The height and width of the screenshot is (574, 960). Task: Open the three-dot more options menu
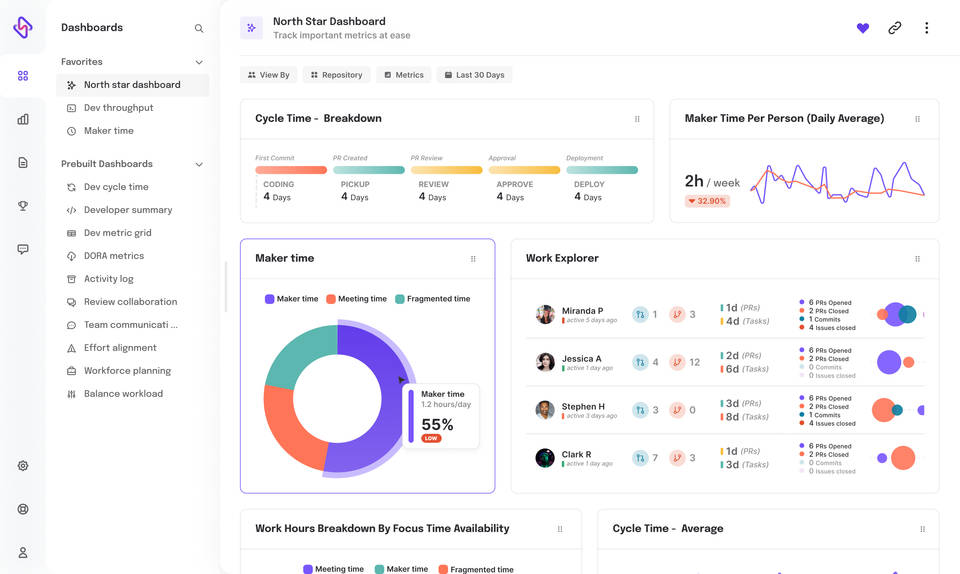[x=926, y=28]
